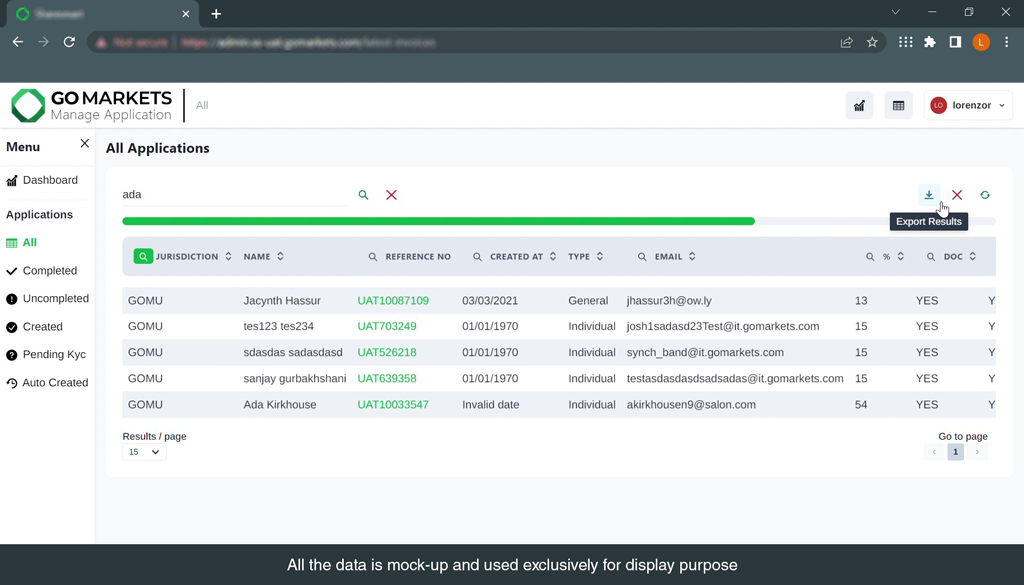Click Invalid date cell

coord(490,404)
